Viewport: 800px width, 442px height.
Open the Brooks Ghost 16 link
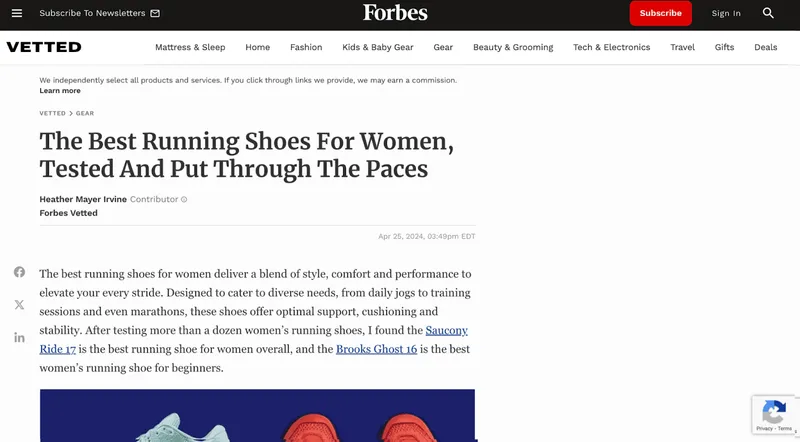click(x=376, y=349)
